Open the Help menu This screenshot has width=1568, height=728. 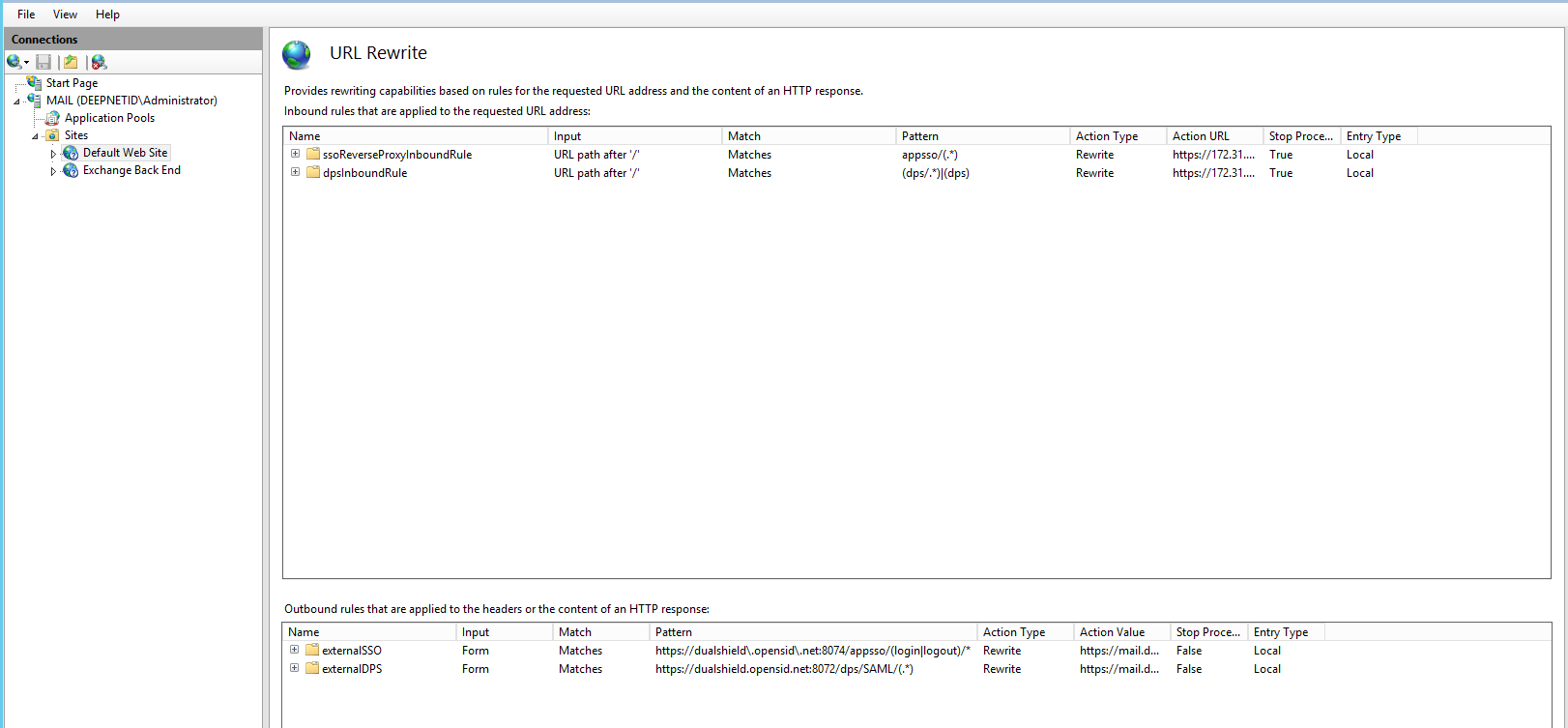[x=107, y=15]
